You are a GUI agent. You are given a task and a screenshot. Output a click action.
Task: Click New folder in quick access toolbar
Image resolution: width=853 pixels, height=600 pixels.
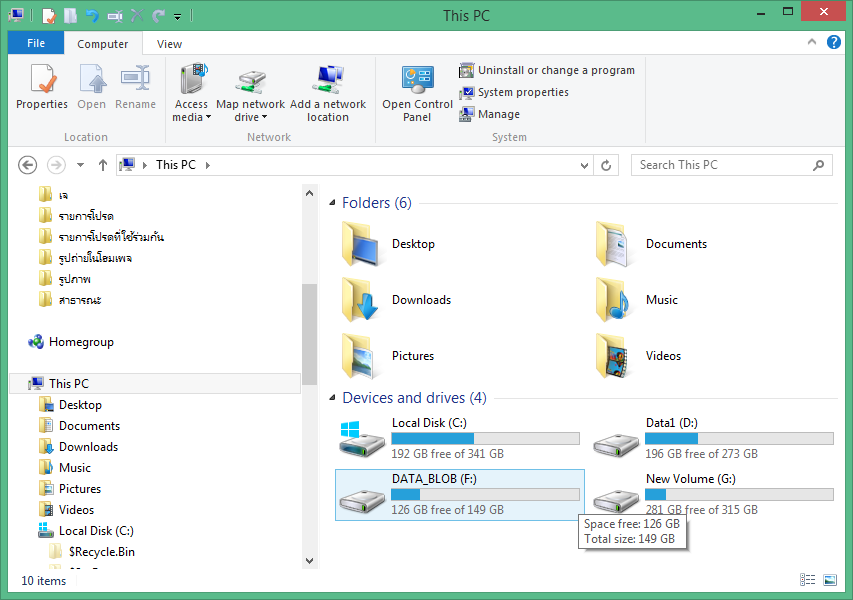click(x=70, y=16)
